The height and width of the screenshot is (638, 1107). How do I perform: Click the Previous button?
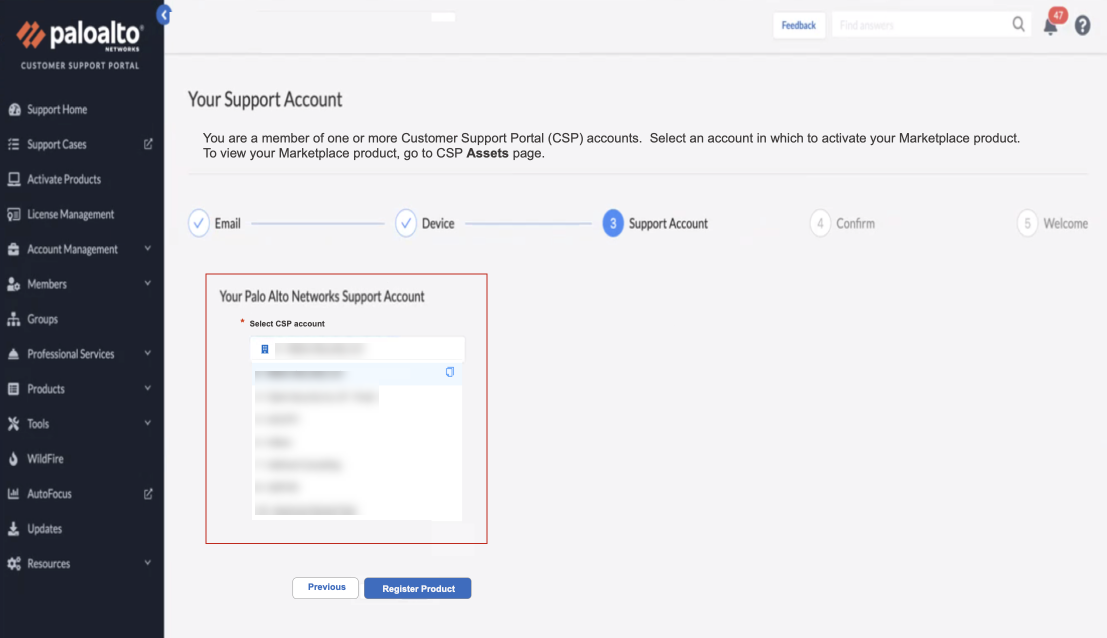point(325,587)
